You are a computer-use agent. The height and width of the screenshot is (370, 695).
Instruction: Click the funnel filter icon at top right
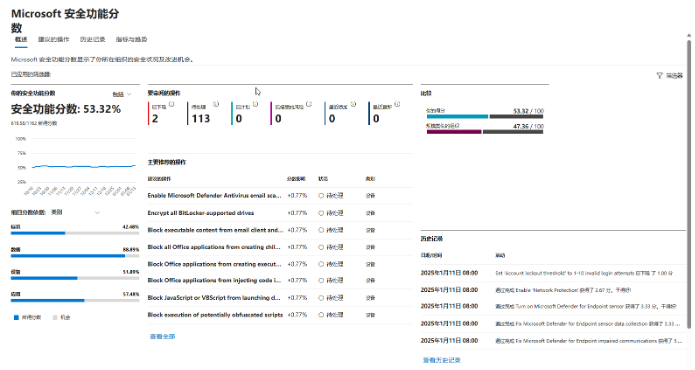pos(660,76)
